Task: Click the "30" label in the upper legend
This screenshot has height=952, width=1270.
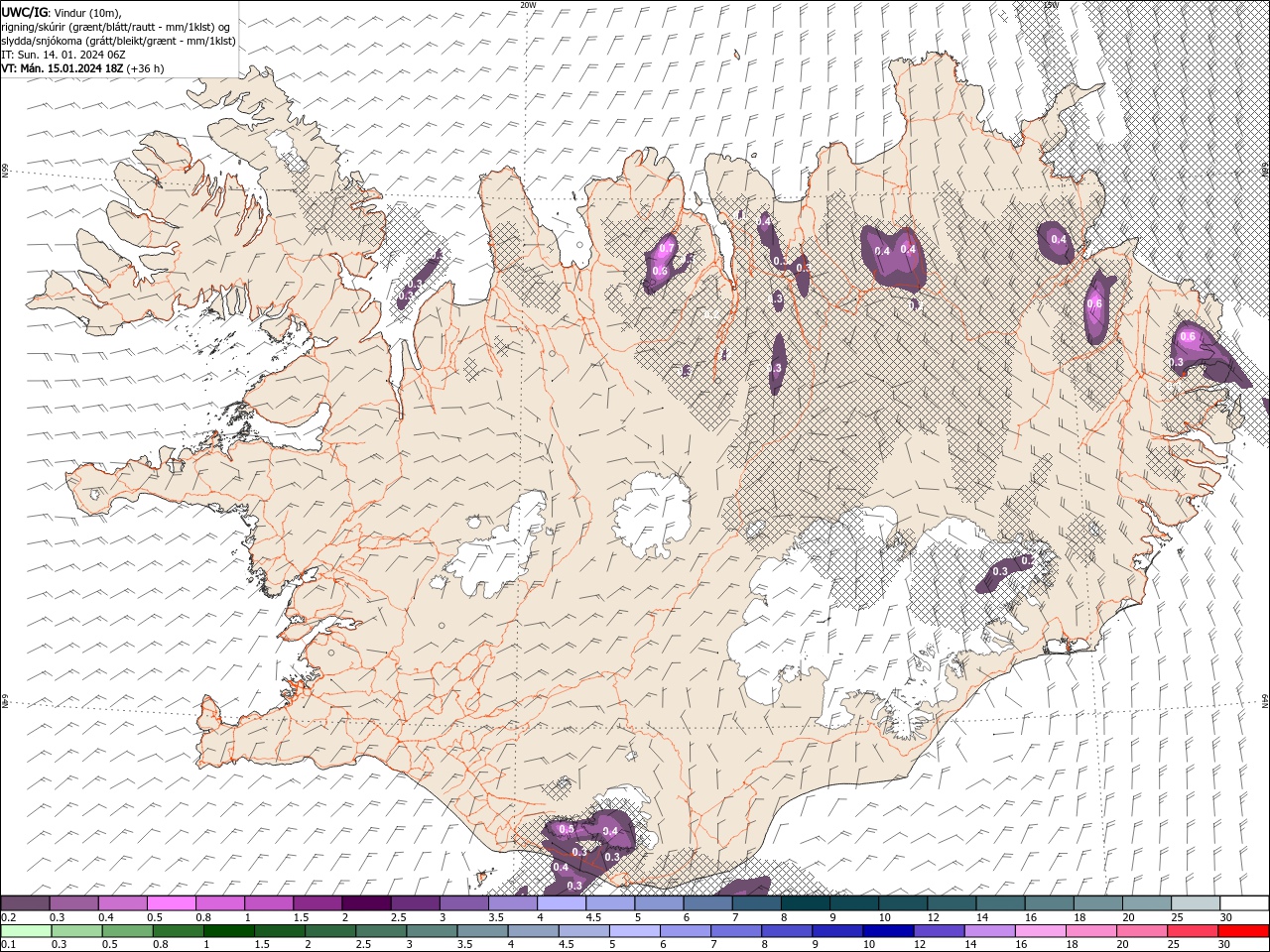Action: click(x=1225, y=917)
